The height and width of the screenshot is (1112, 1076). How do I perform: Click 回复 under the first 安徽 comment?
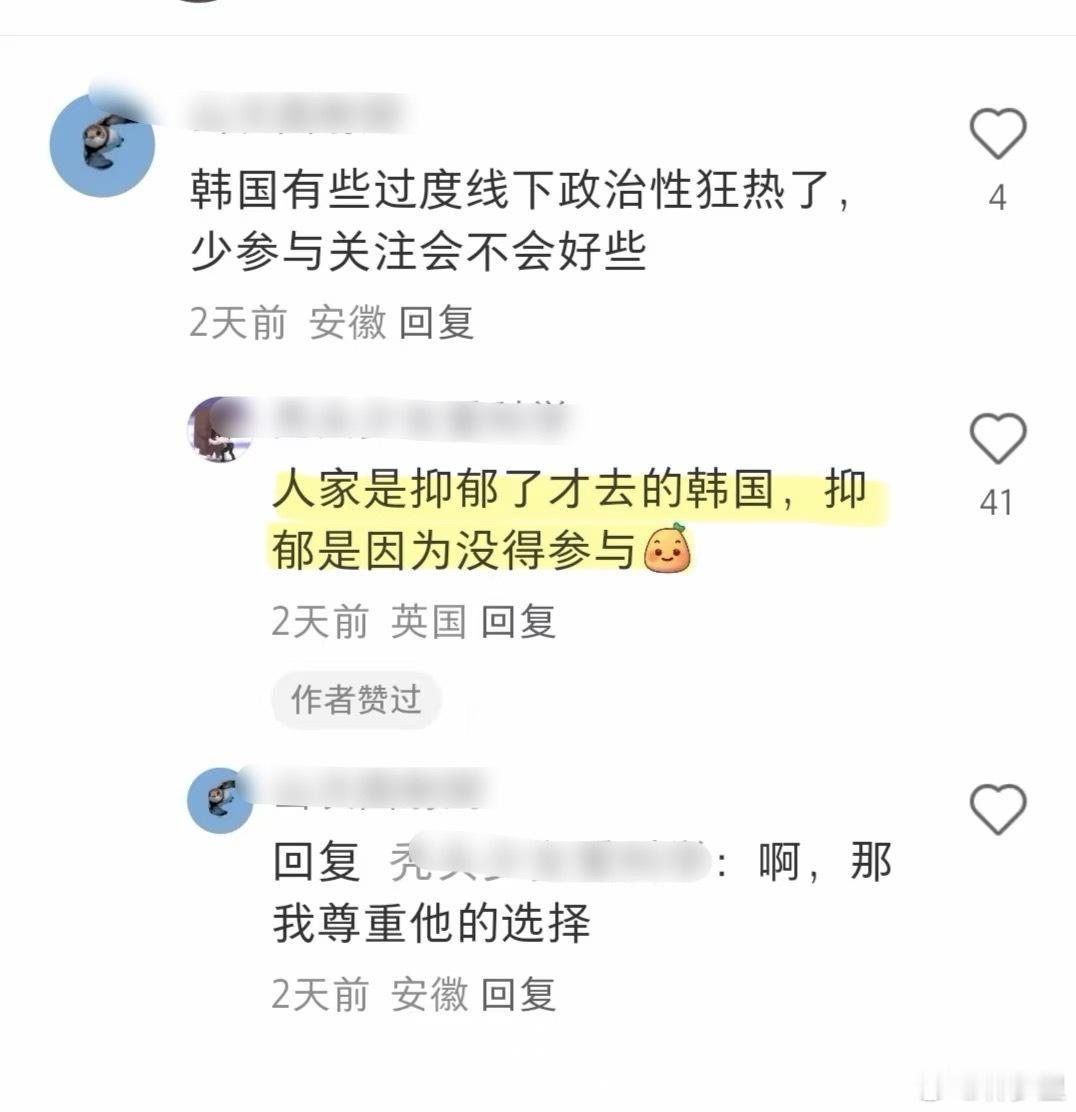pos(436,323)
